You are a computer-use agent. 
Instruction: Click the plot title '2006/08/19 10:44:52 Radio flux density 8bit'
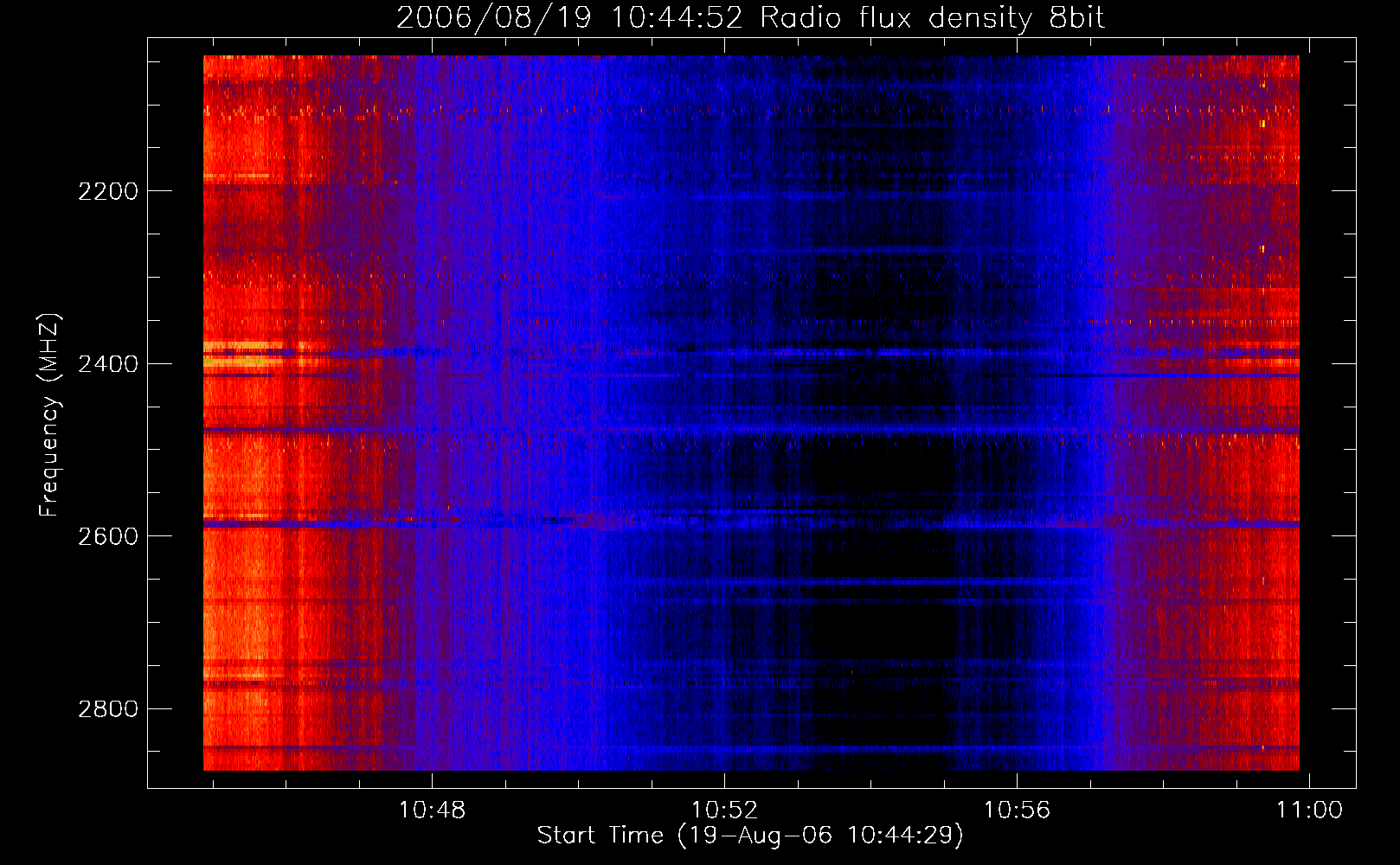(750, 18)
